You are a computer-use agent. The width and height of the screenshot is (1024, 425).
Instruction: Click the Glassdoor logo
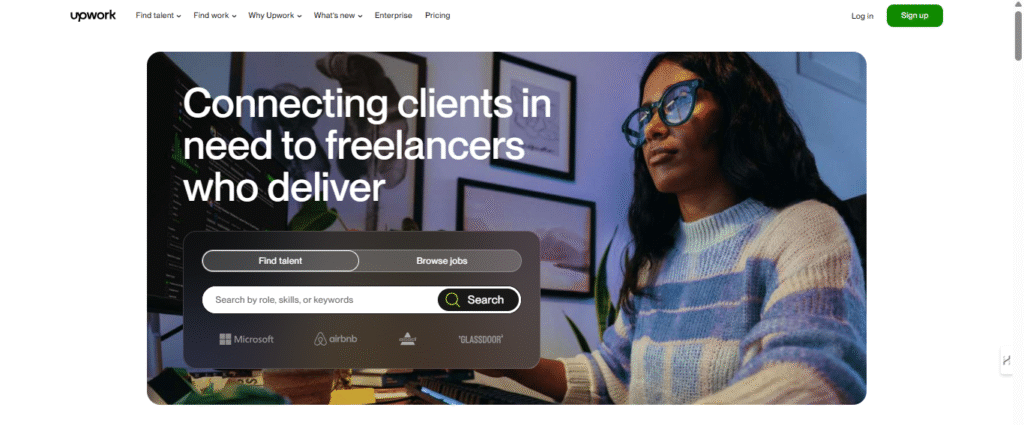480,339
